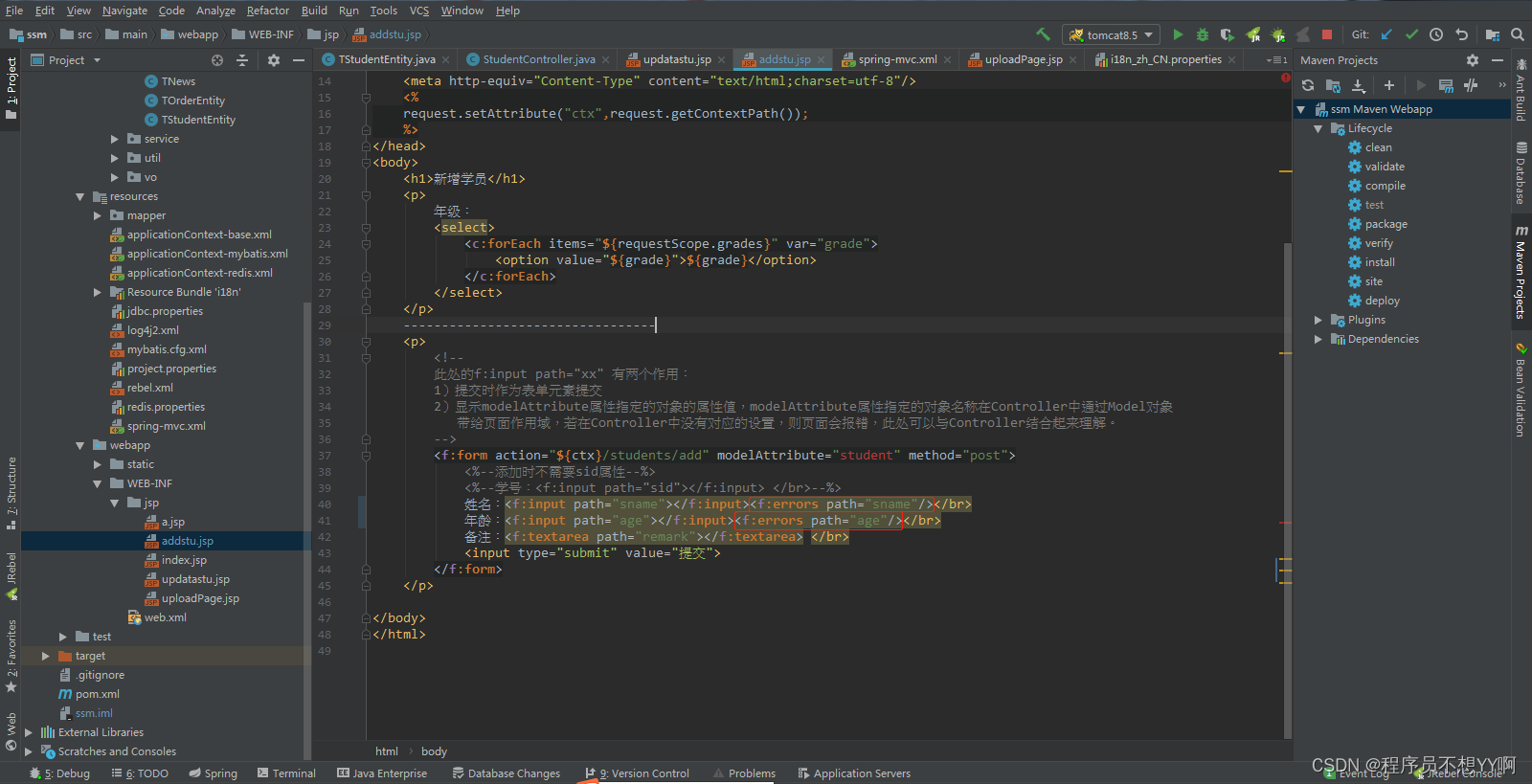The width and height of the screenshot is (1532, 784).
Task: Expand the Resource Bundle 'i18n' node
Action: click(98, 292)
